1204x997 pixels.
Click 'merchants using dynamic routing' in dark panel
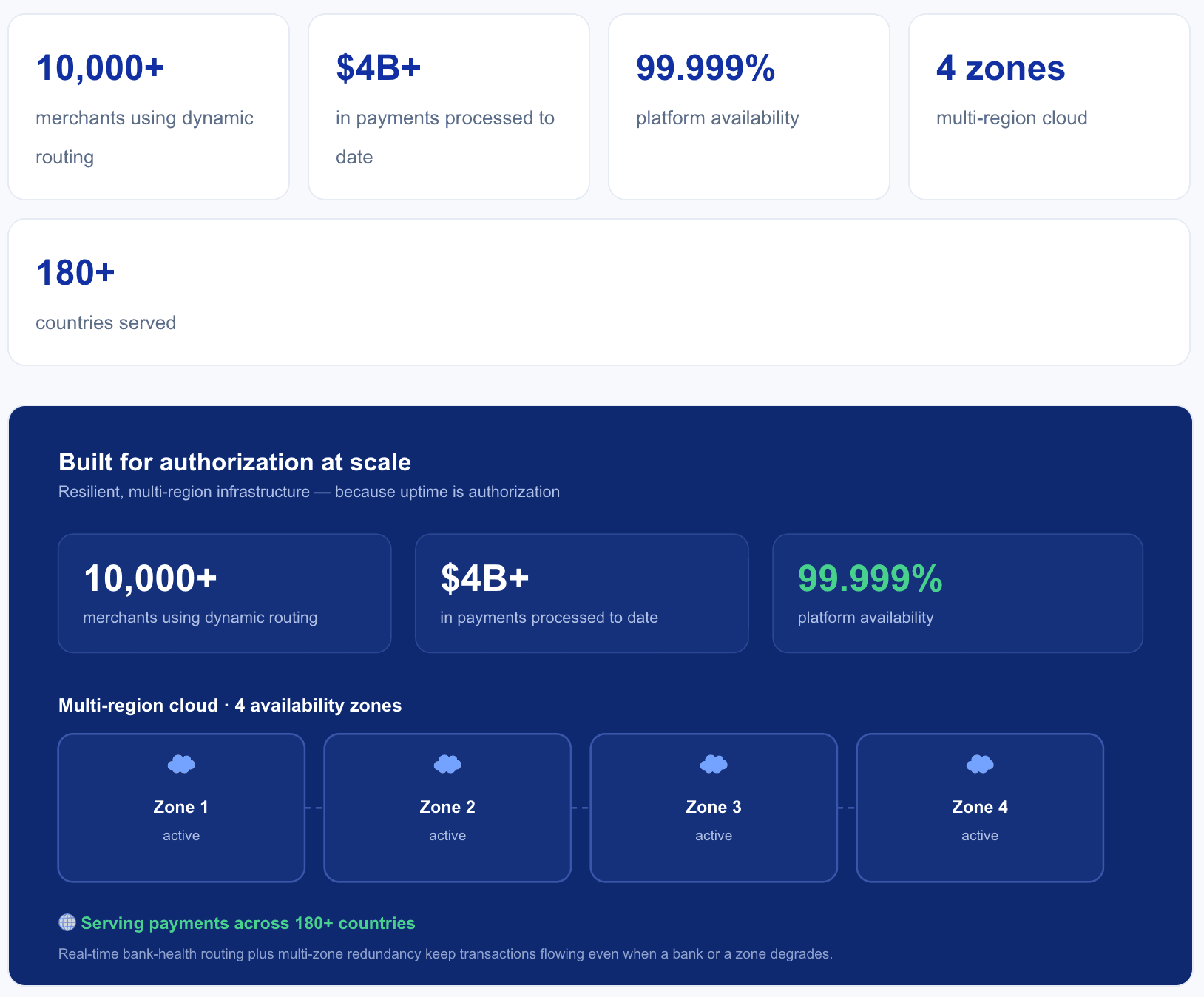pyautogui.click(x=200, y=618)
